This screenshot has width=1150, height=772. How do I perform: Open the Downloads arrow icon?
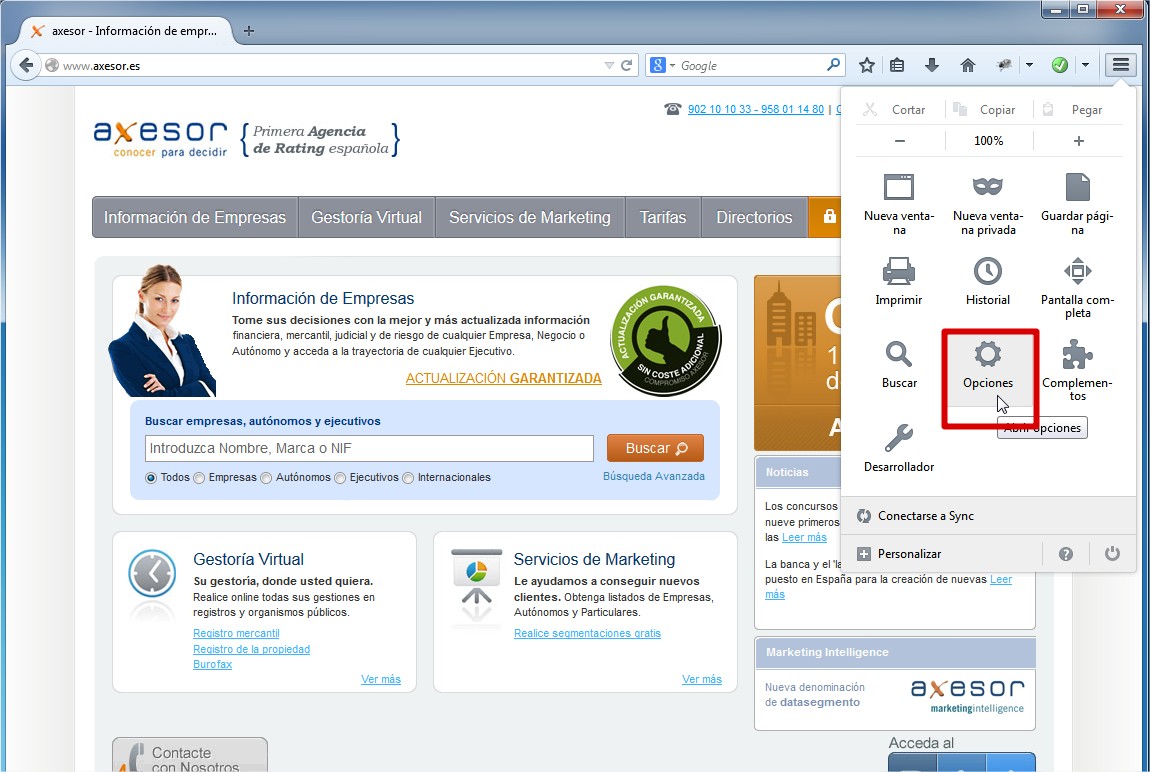[931, 65]
